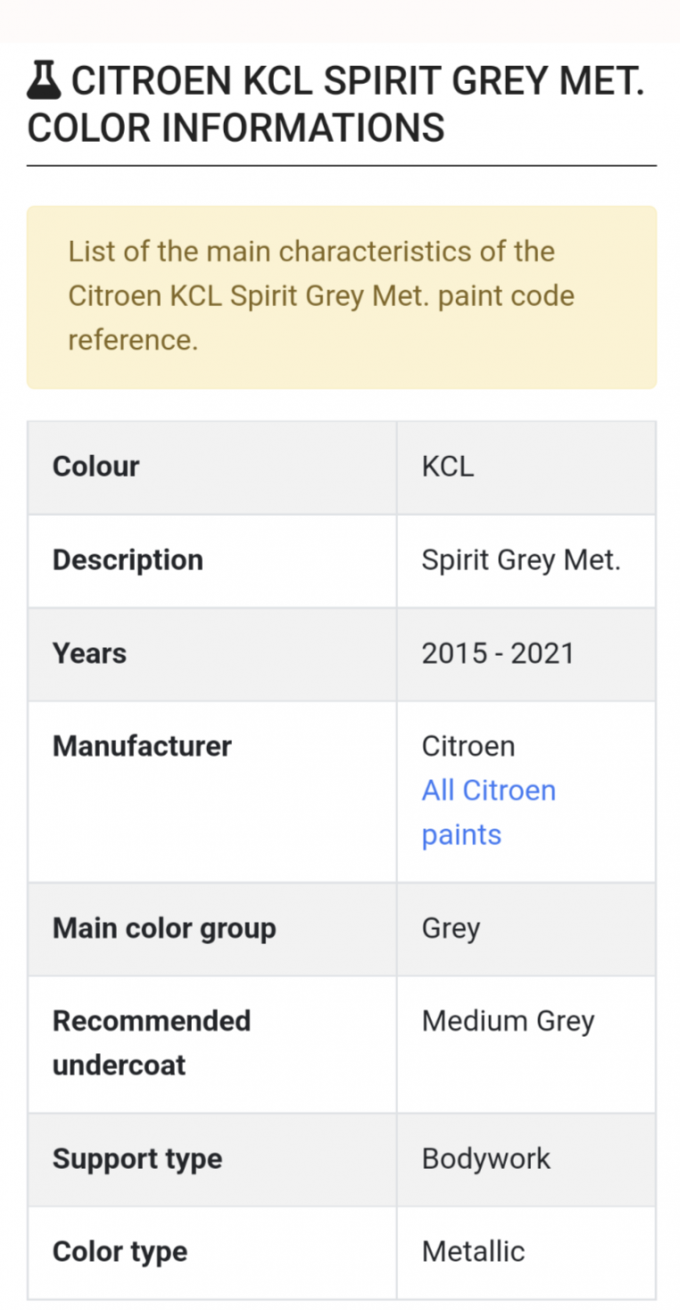Select the Manufacturer row label

pyautogui.click(x=142, y=747)
